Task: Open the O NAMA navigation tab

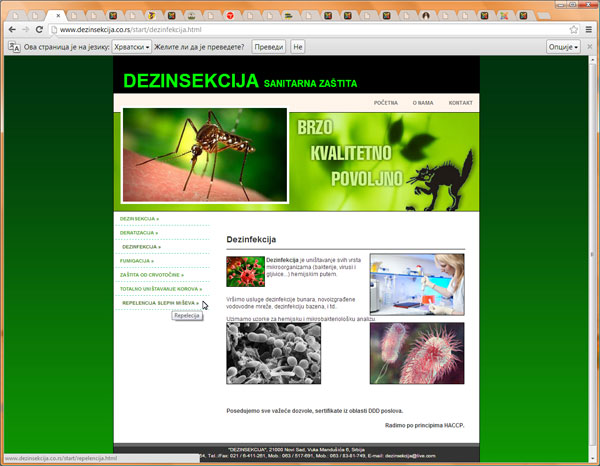Action: 423,103
